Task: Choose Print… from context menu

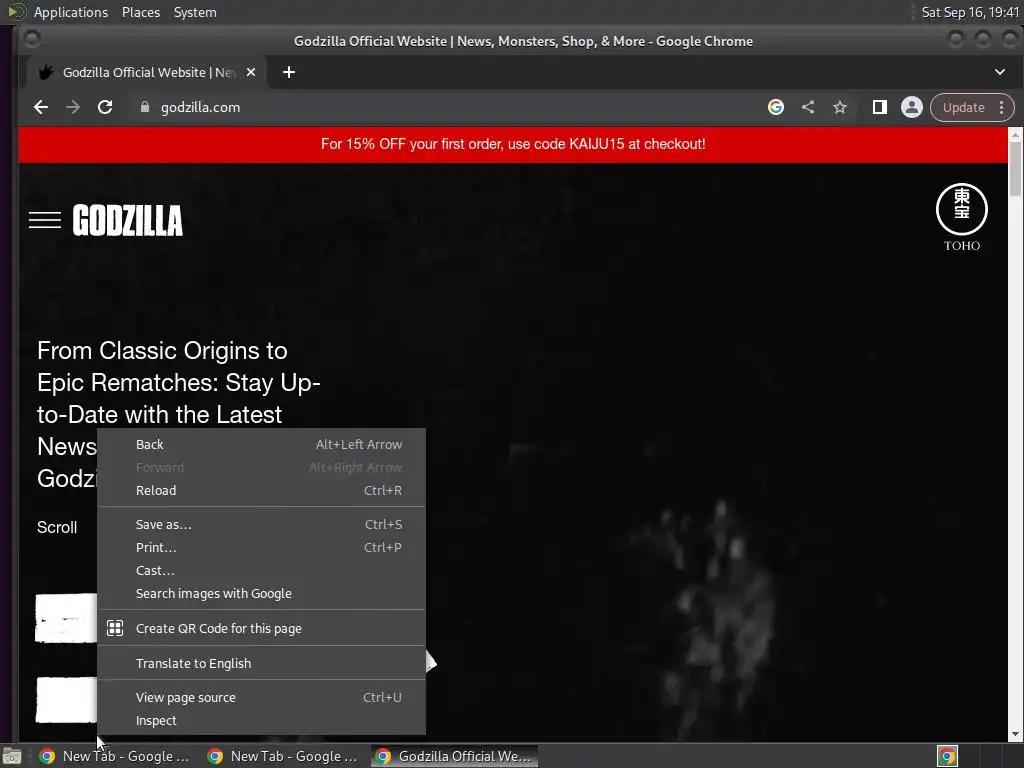Action: pyautogui.click(x=261, y=547)
